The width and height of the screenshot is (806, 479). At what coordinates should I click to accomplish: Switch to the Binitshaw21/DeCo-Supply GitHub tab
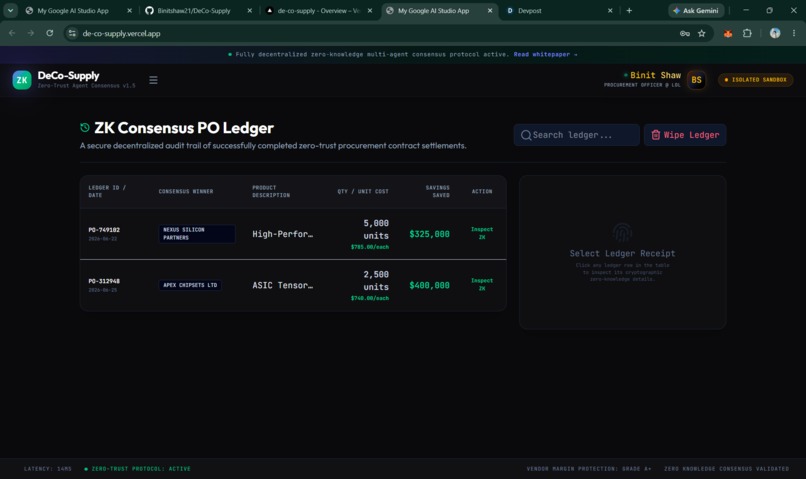[x=193, y=11]
